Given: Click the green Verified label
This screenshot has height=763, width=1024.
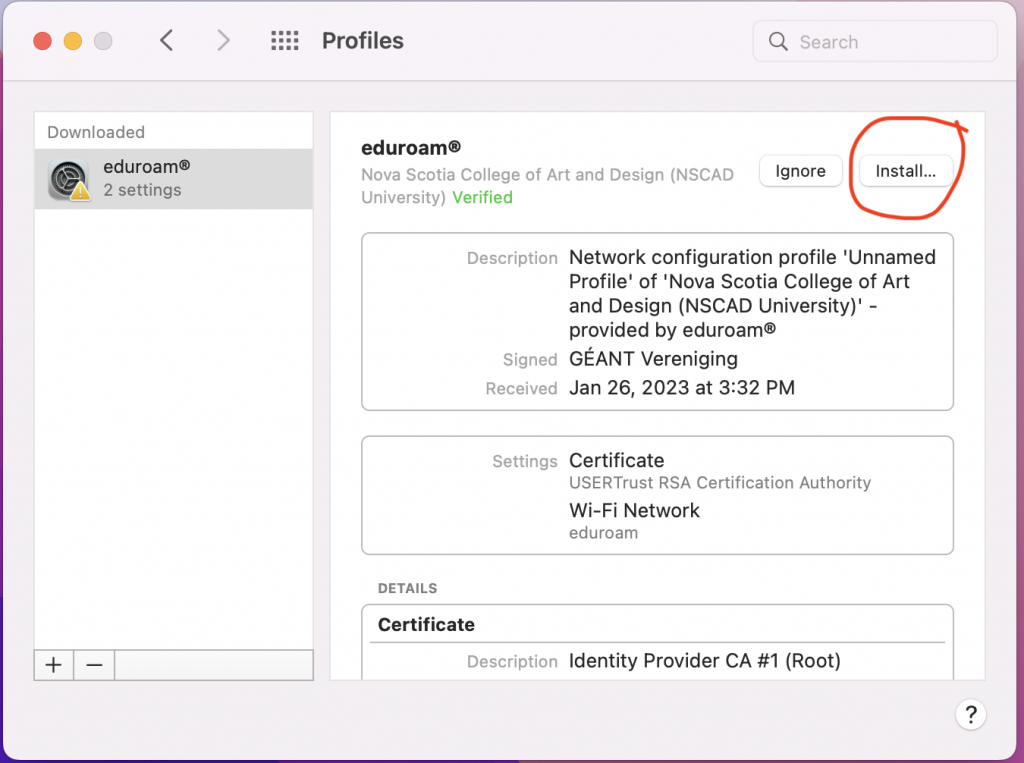Looking at the screenshot, I should coord(483,197).
